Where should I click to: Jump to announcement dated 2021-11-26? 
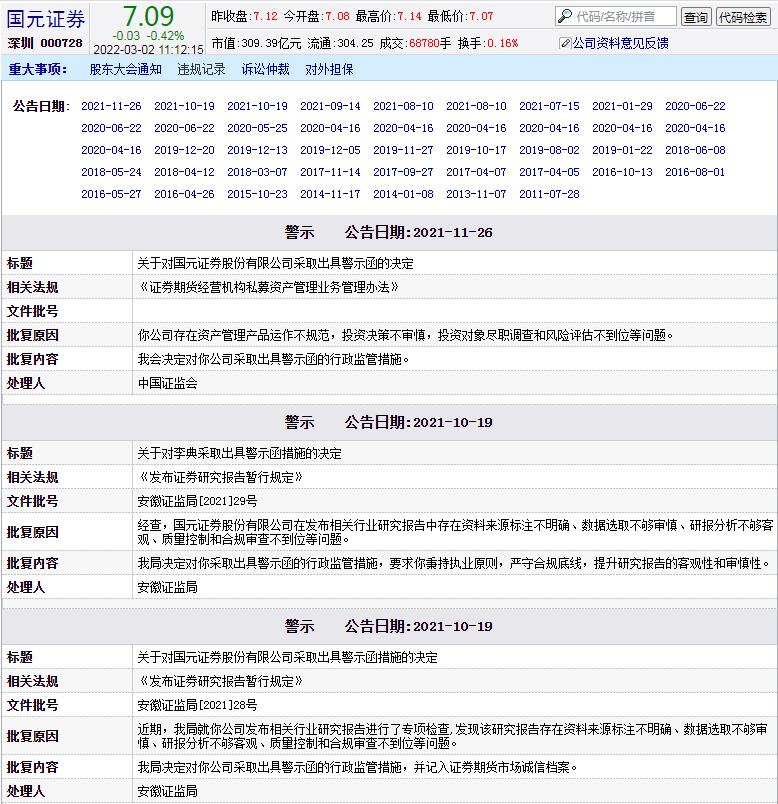click(x=111, y=106)
